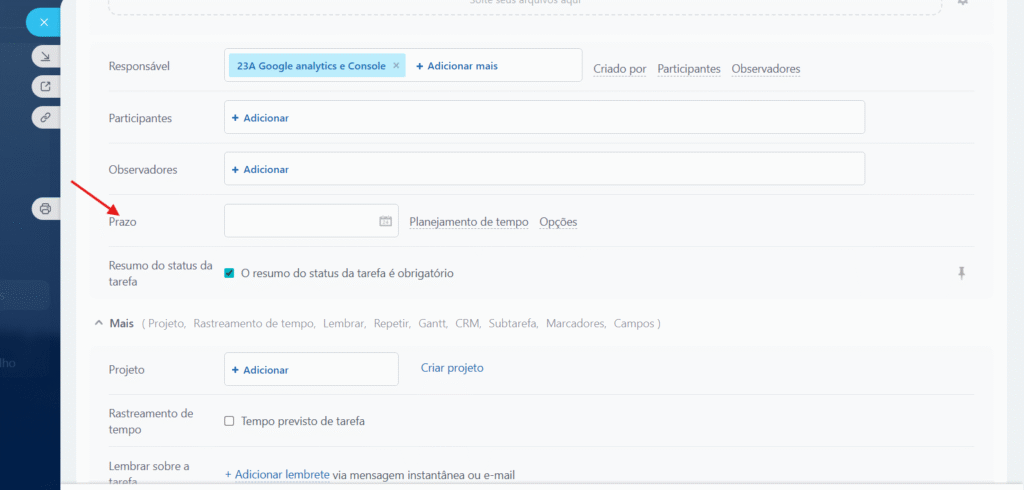This screenshot has height=490, width=1024.
Task: Click the print icon in sidebar
Action: coord(44,209)
